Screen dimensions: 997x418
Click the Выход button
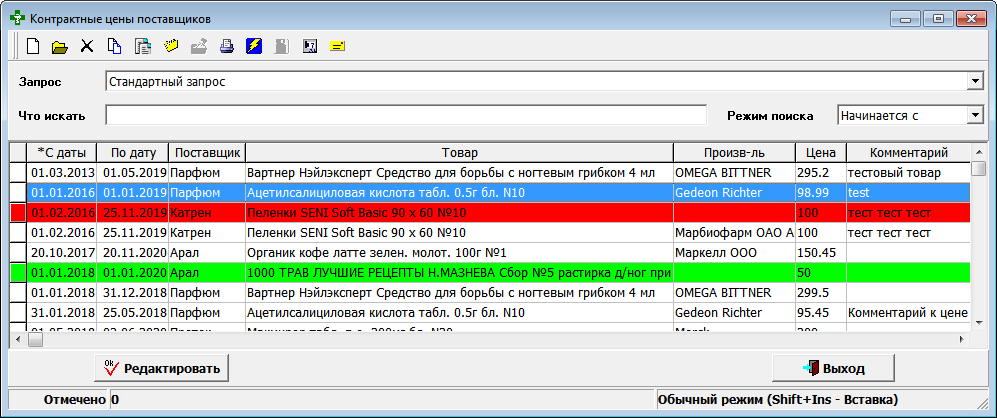coord(833,368)
